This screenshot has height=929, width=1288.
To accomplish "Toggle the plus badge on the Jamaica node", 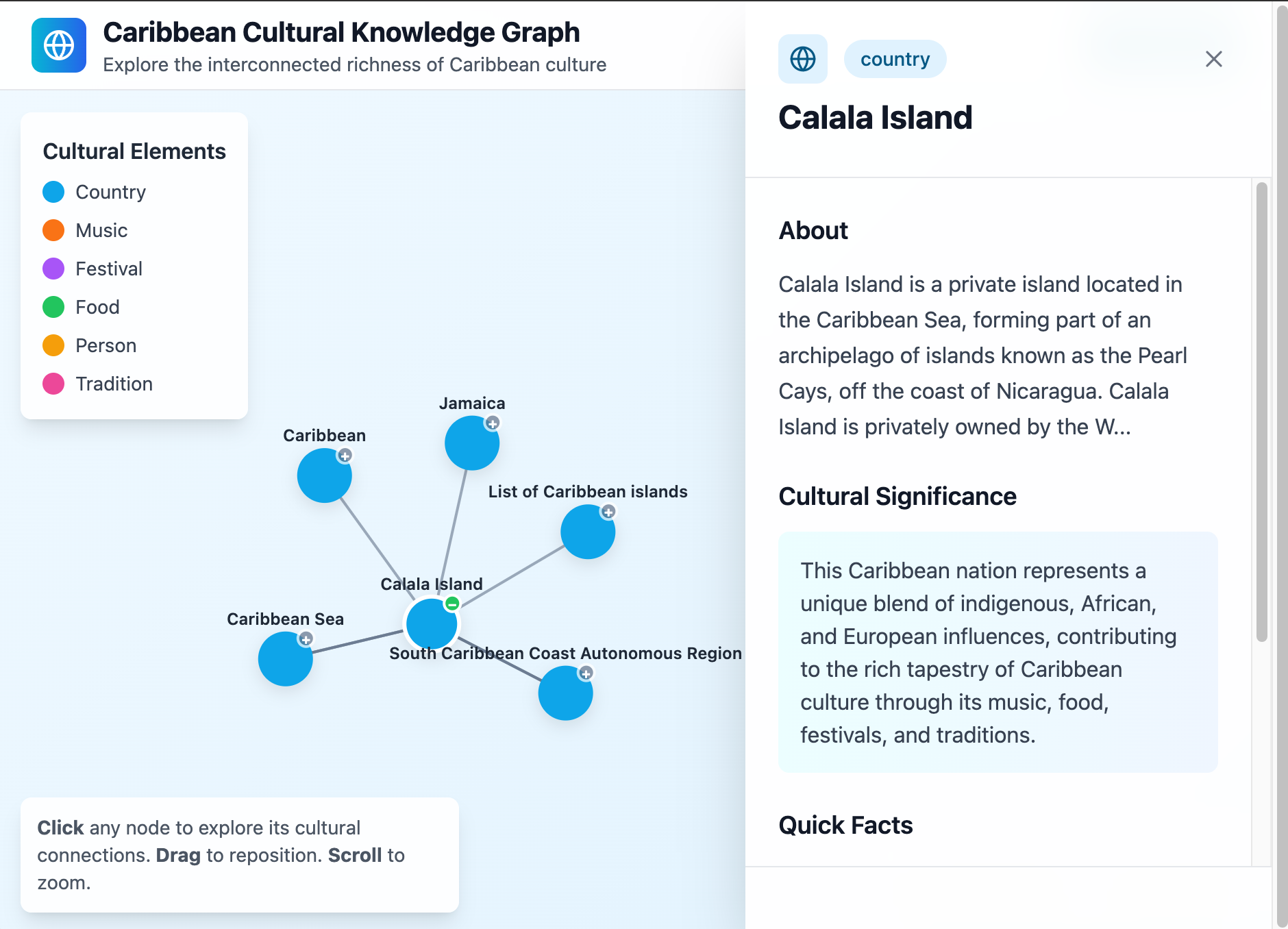I will pyautogui.click(x=492, y=423).
